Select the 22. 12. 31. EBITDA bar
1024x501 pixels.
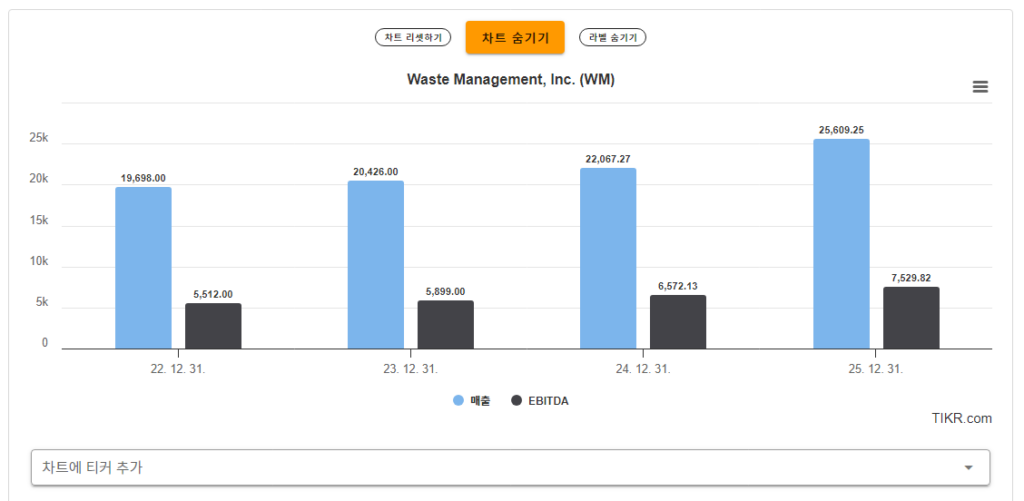tap(213, 326)
